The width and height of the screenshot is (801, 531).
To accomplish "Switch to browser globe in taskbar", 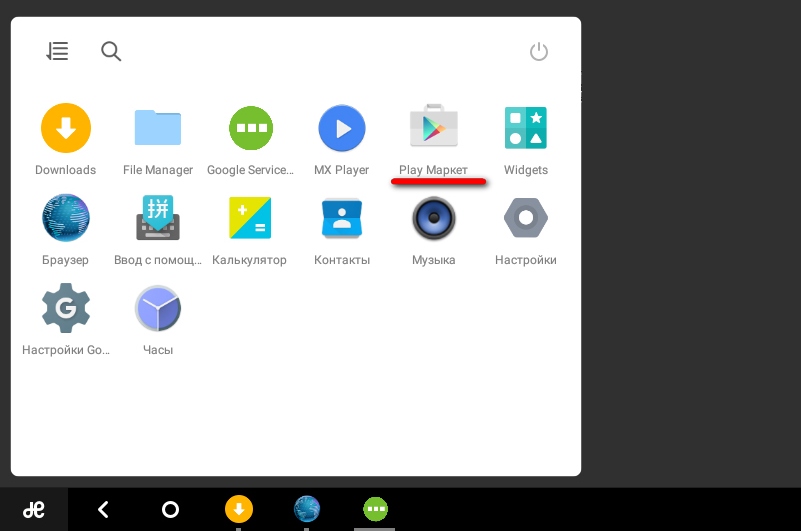I will [307, 509].
